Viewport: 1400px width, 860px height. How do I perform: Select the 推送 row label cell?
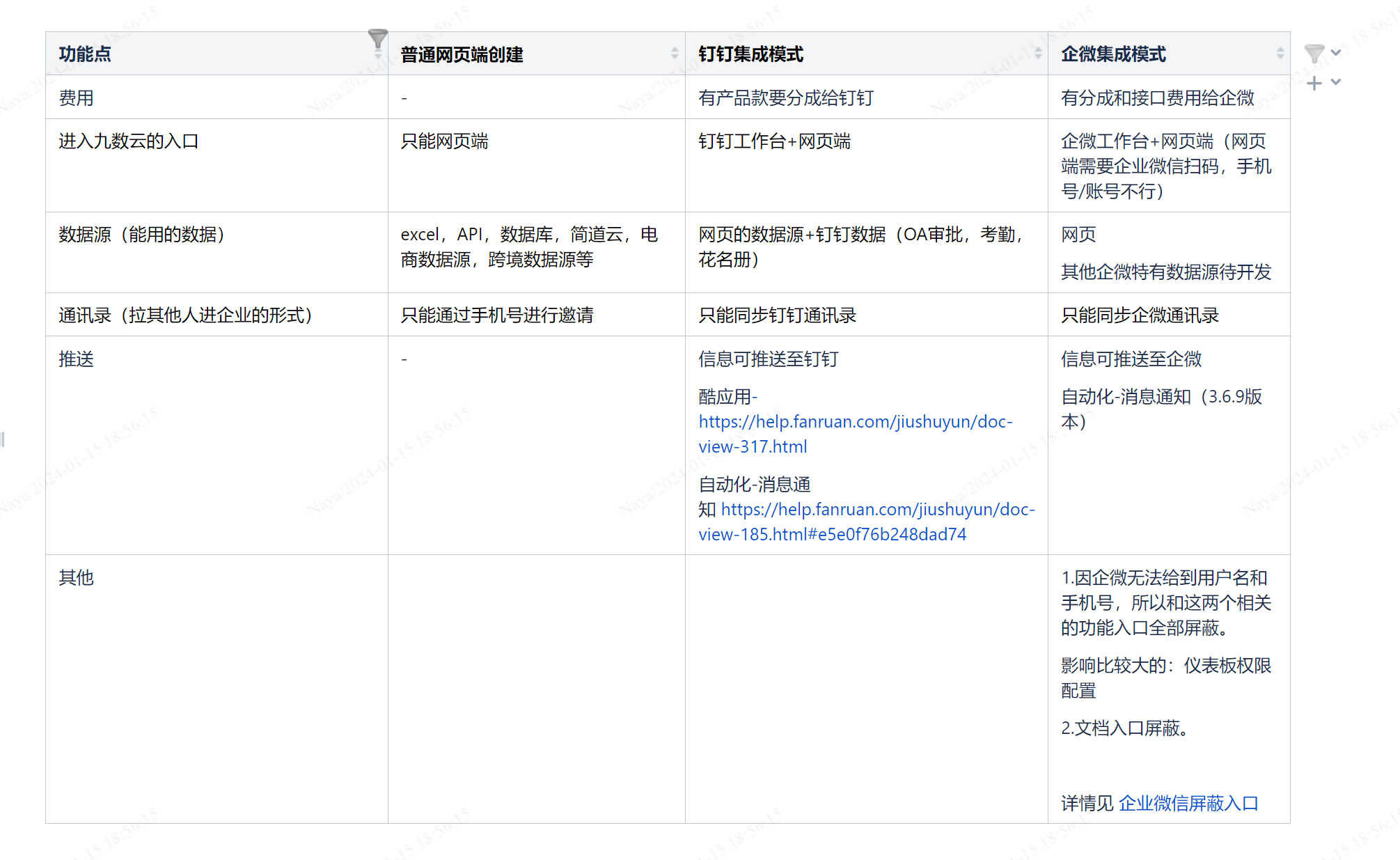tap(77, 359)
